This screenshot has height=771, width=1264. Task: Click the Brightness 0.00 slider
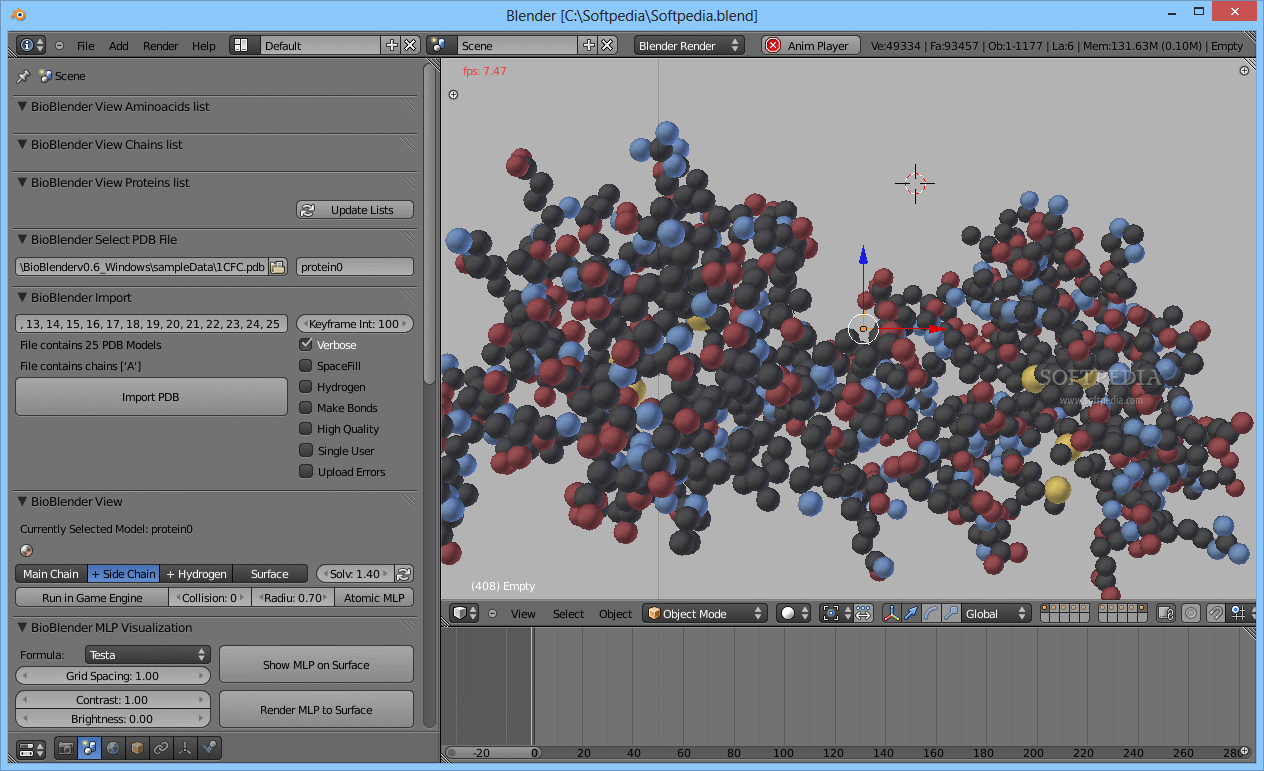(x=113, y=719)
